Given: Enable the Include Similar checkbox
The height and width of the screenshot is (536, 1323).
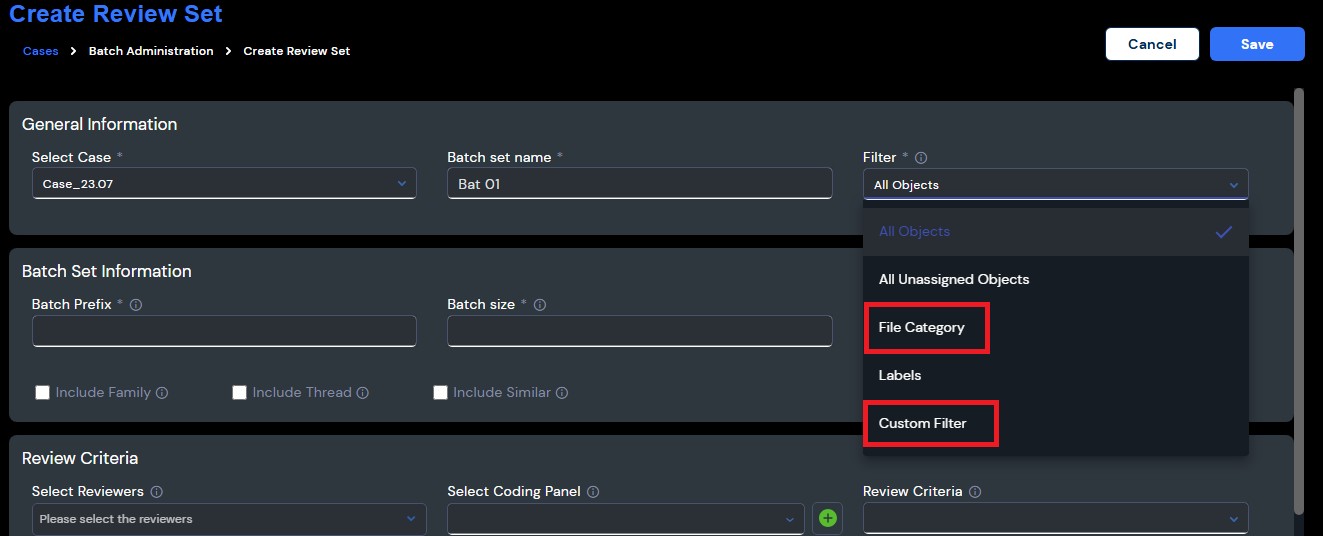Looking at the screenshot, I should point(440,393).
